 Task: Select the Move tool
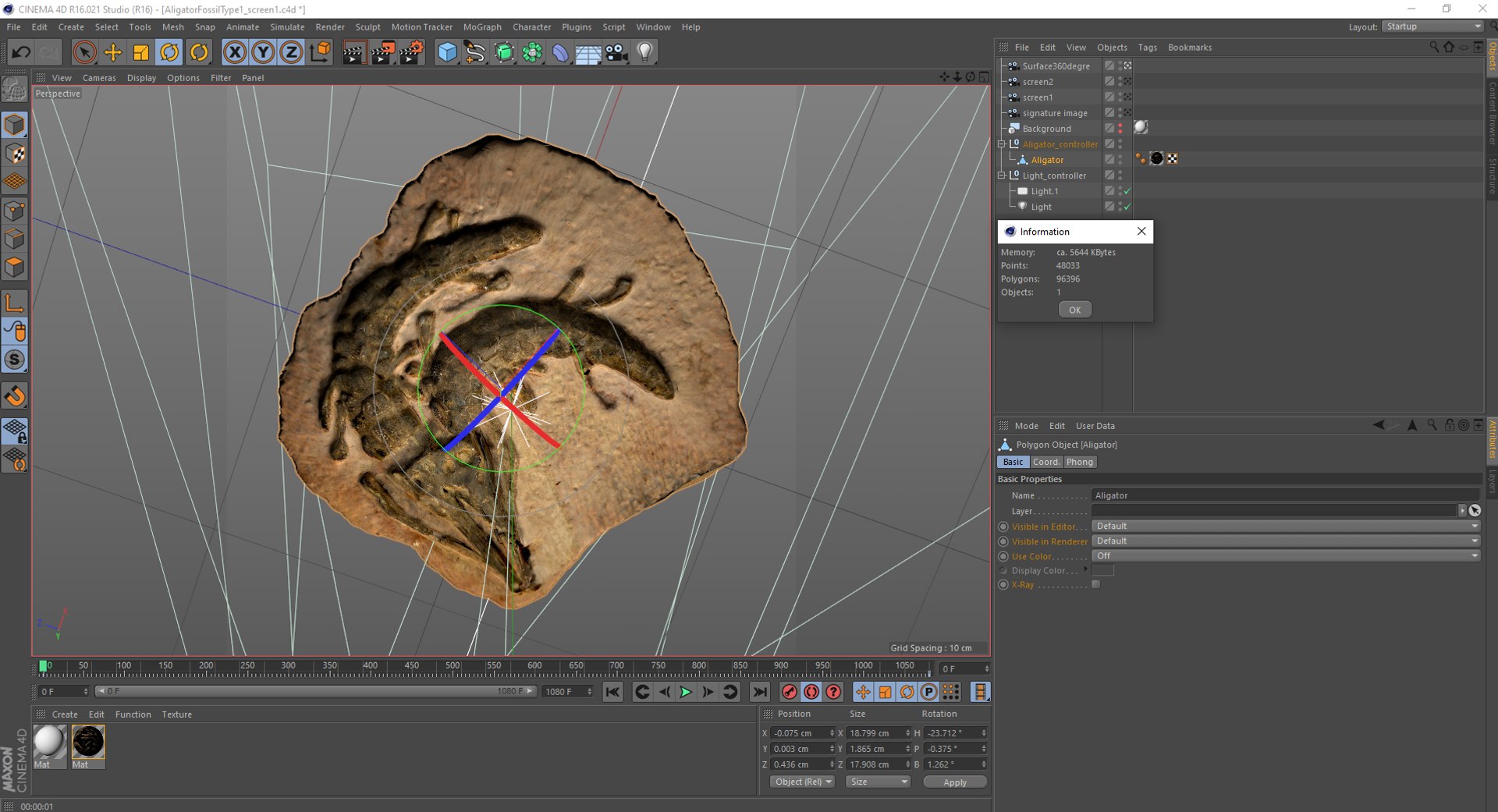pyautogui.click(x=113, y=52)
